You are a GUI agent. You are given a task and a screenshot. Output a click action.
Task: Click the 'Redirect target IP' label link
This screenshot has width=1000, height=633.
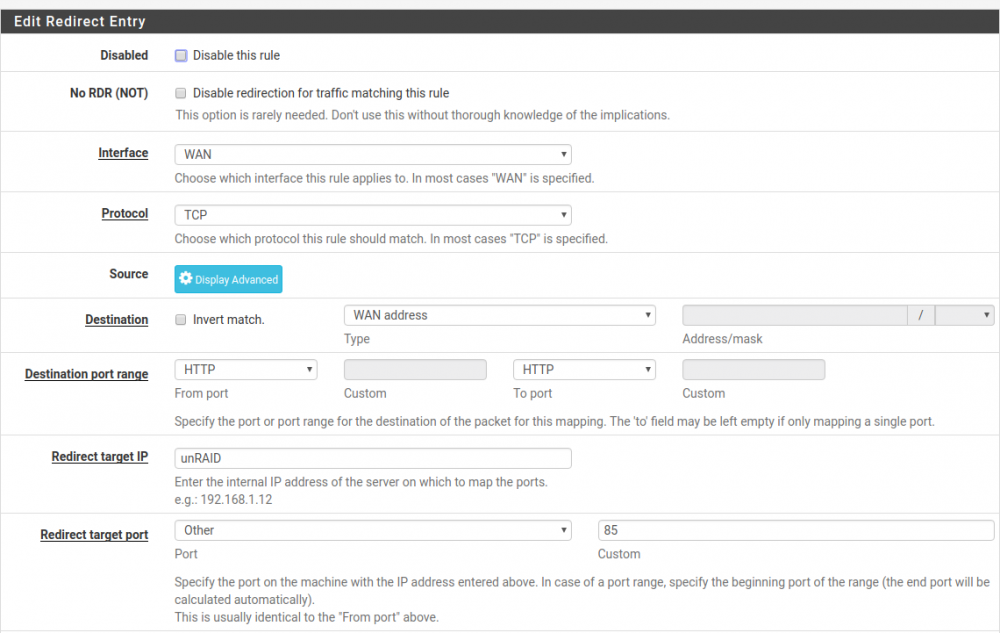[99, 456]
